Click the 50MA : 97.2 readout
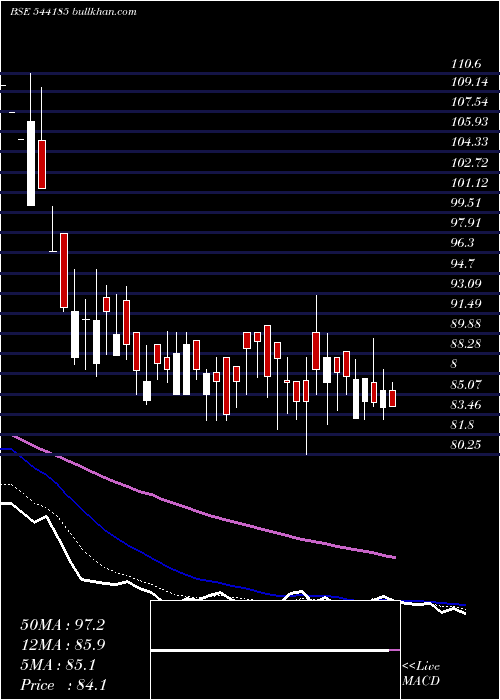 62,625
